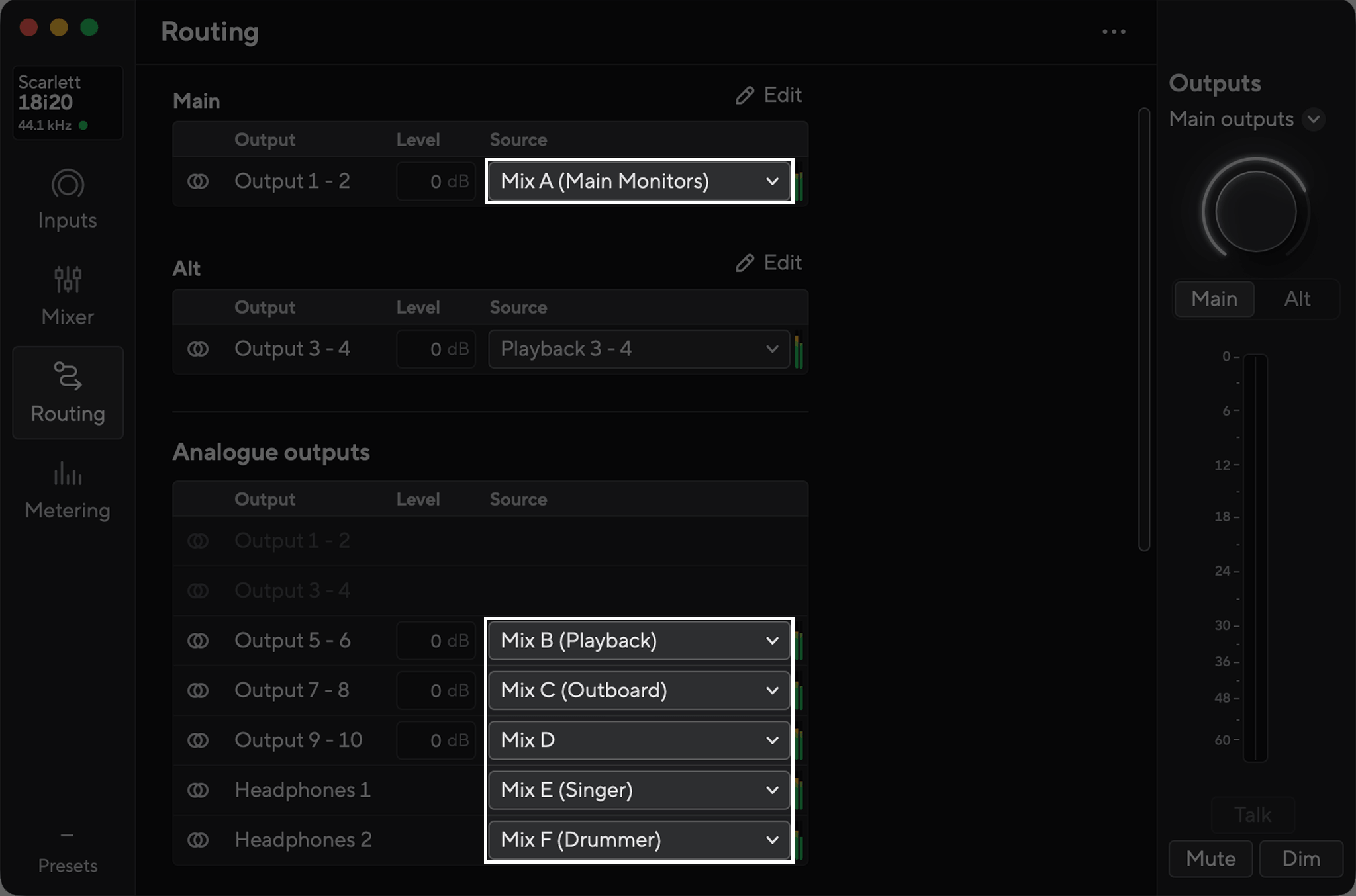1356x896 pixels.
Task: Click the Talk button
Action: pyautogui.click(x=1253, y=815)
